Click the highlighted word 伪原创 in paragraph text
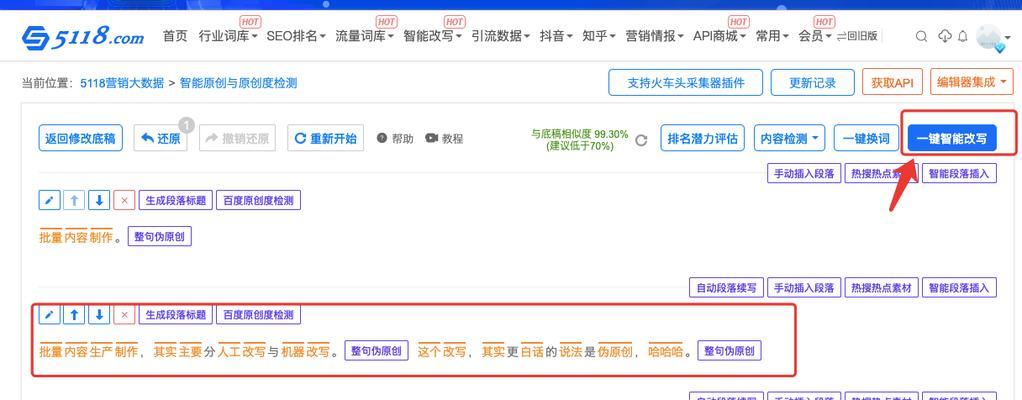Viewport: 1022px width, 400px height. (615, 352)
